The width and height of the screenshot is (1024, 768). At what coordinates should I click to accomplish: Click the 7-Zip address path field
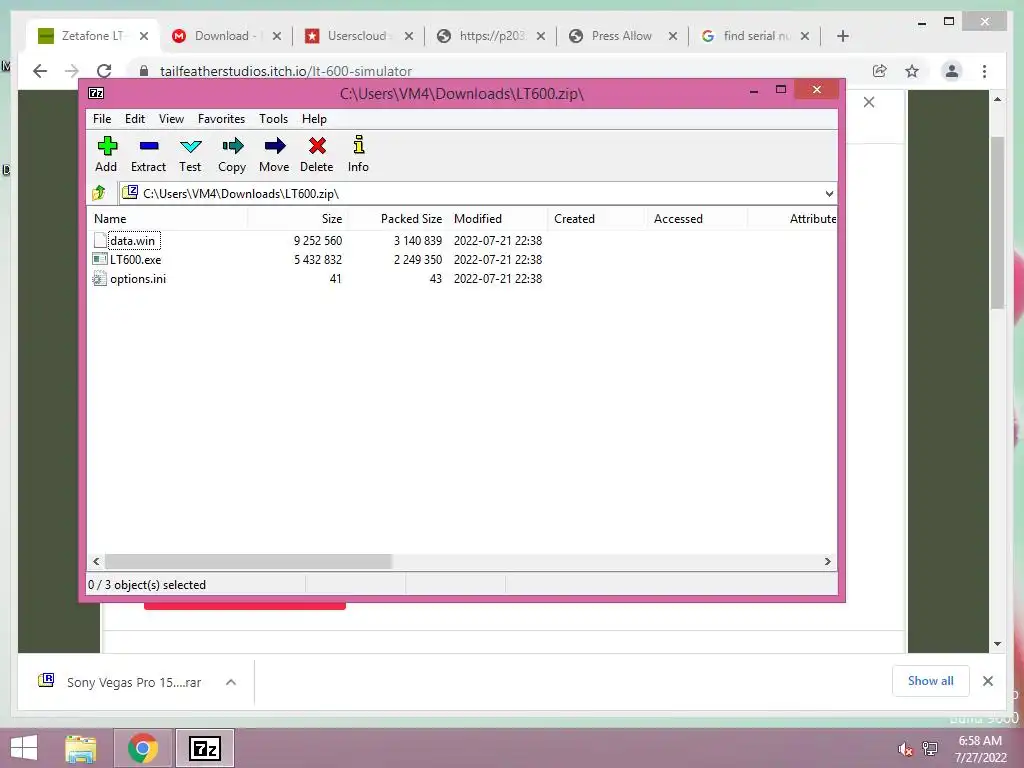click(478, 193)
